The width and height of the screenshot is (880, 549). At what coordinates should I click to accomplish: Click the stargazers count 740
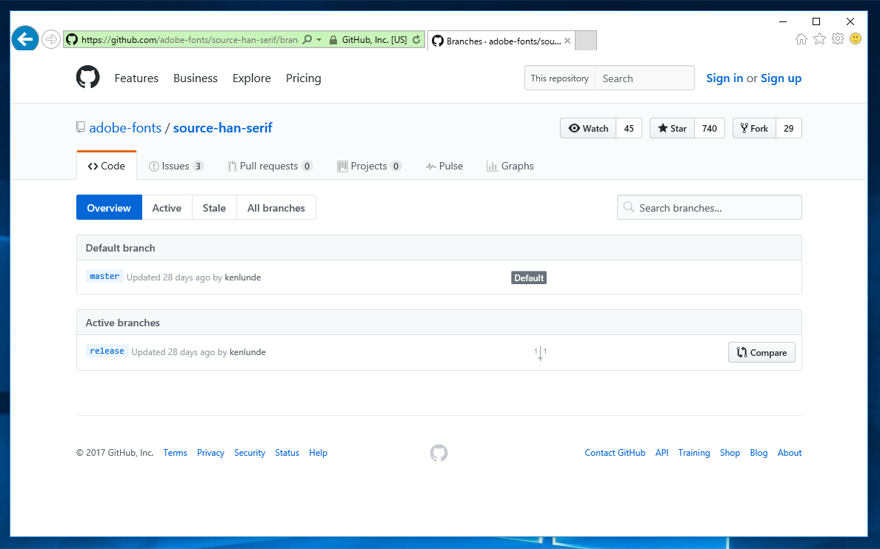click(x=709, y=128)
